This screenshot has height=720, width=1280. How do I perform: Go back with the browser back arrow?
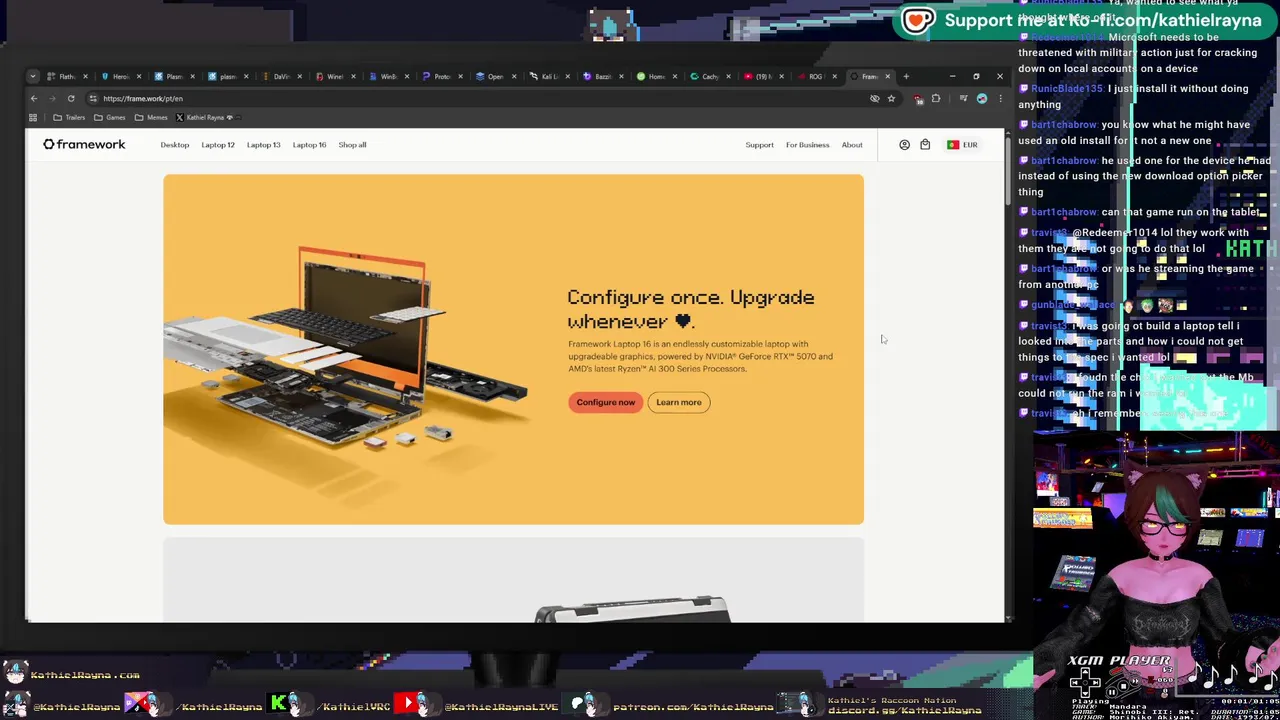click(33, 98)
